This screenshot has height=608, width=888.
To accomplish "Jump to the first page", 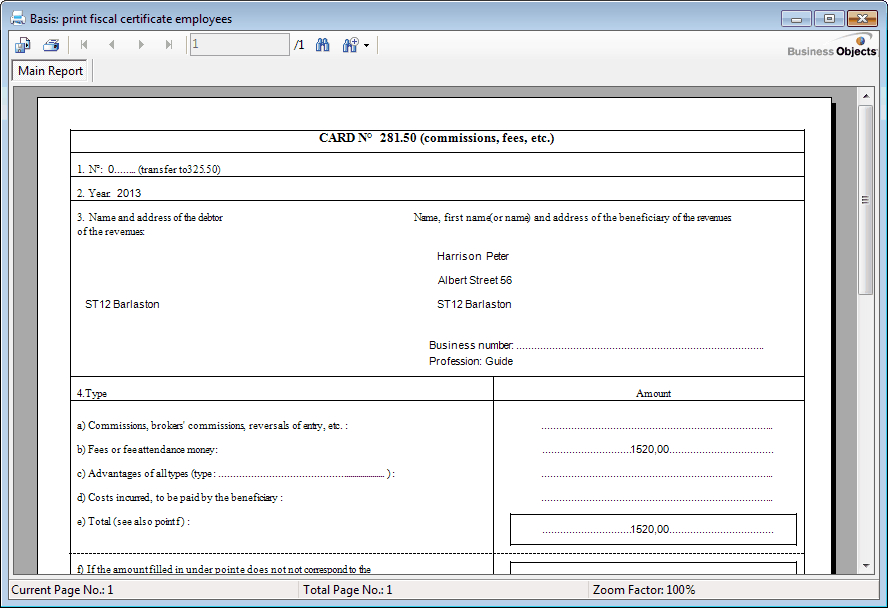I will click(x=84, y=44).
